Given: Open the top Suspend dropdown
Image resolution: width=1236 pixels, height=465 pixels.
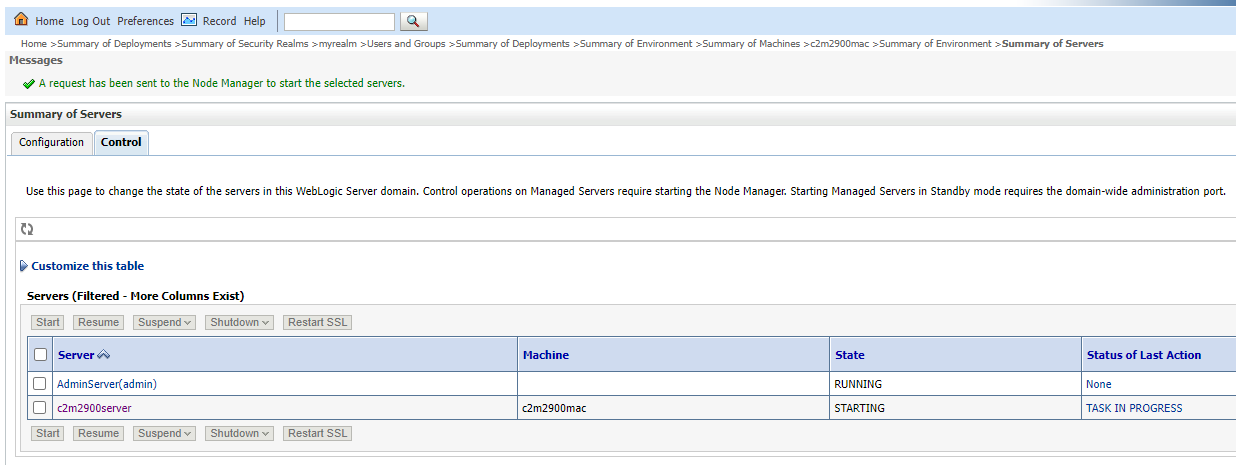Looking at the screenshot, I should tap(164, 322).
